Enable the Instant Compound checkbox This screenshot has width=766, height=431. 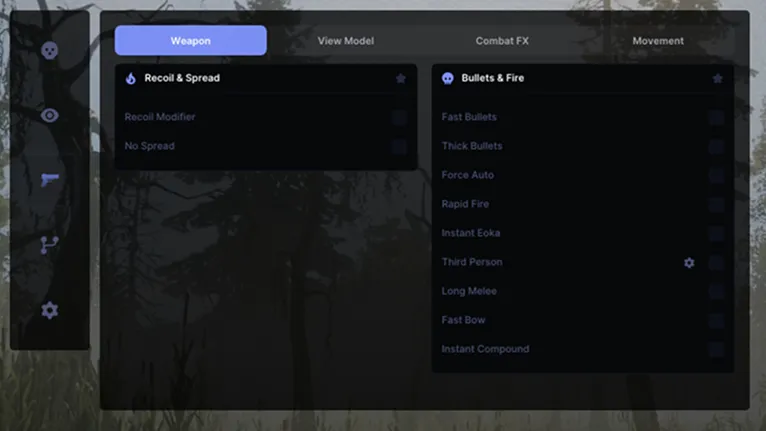(716, 349)
